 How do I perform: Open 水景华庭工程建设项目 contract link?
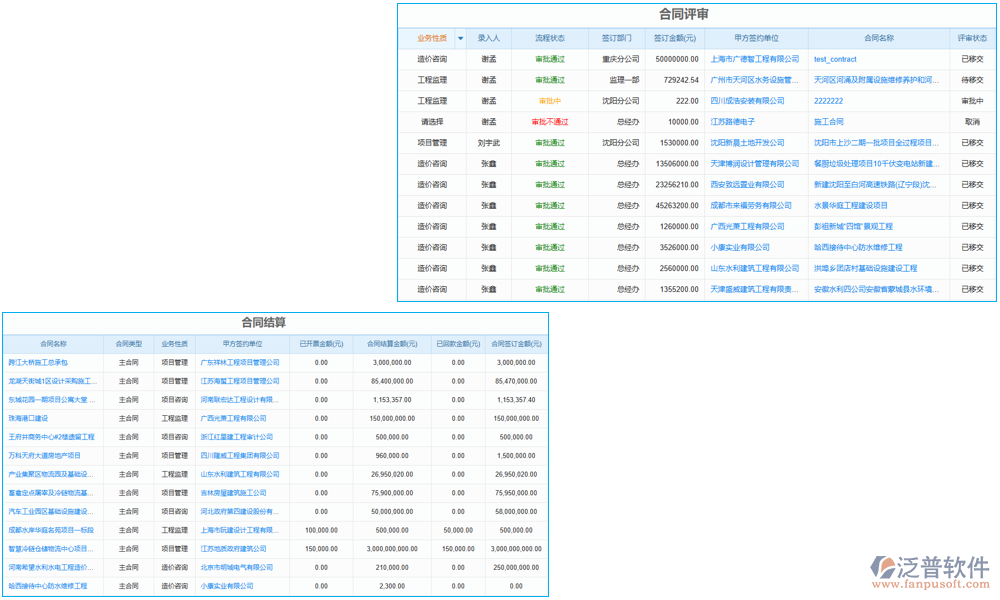[x=851, y=206]
